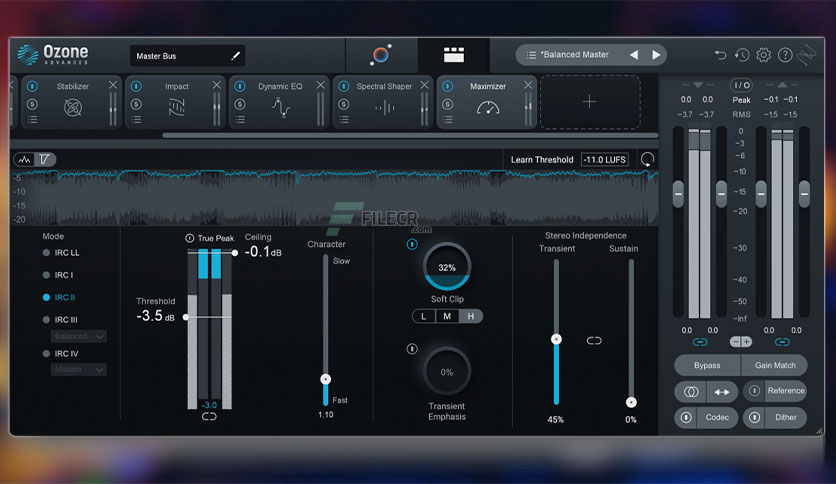
Task: Select the Stabilizer module icon
Action: tap(73, 108)
